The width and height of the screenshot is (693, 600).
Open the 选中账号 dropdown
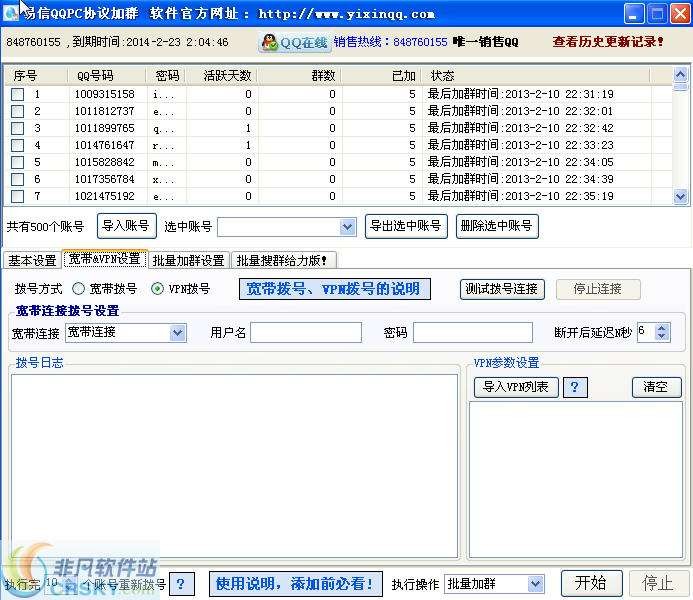click(x=347, y=227)
